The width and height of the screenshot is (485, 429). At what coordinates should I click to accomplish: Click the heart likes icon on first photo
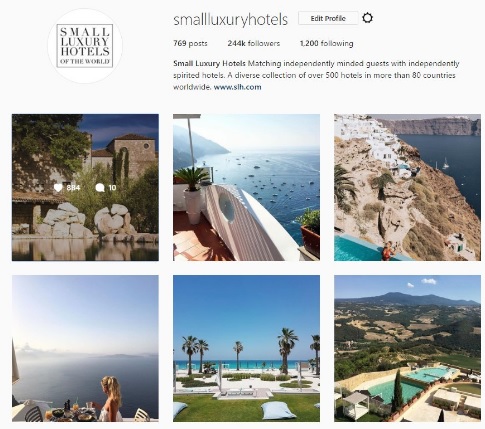[x=58, y=188]
